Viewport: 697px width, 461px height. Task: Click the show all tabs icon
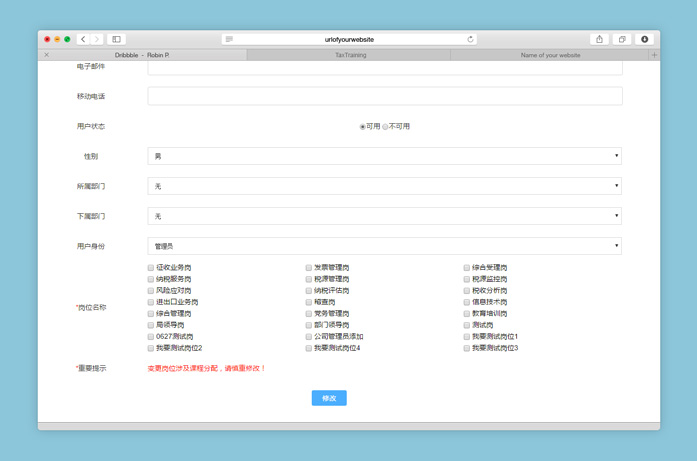[622, 39]
